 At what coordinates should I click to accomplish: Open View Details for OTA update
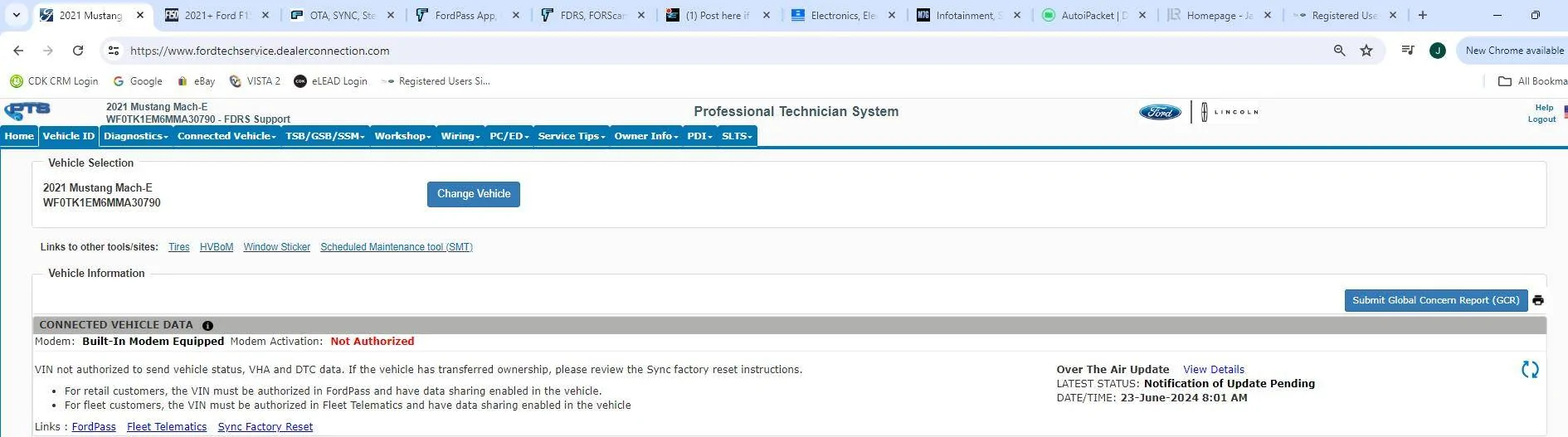point(1214,370)
